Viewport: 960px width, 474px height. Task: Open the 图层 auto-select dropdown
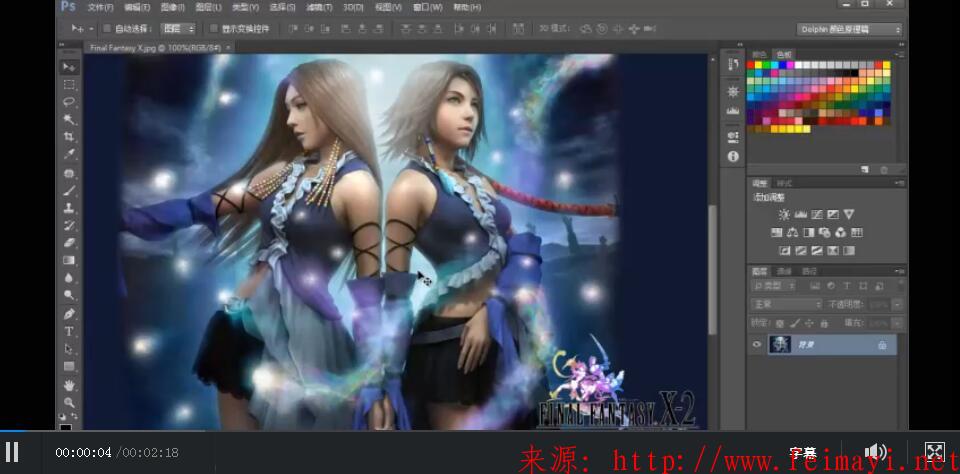tap(178, 28)
